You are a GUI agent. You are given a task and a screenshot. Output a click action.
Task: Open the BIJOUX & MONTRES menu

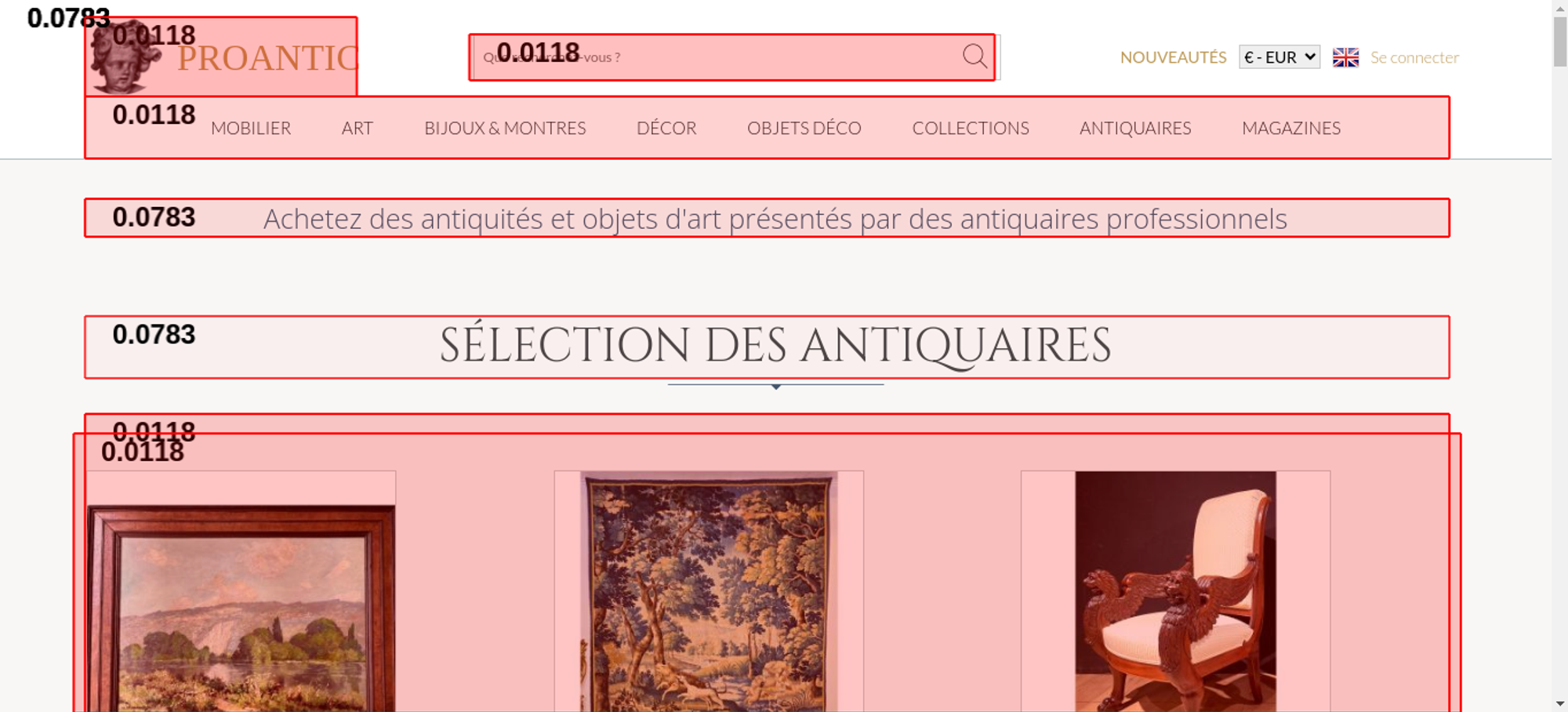[x=505, y=128]
